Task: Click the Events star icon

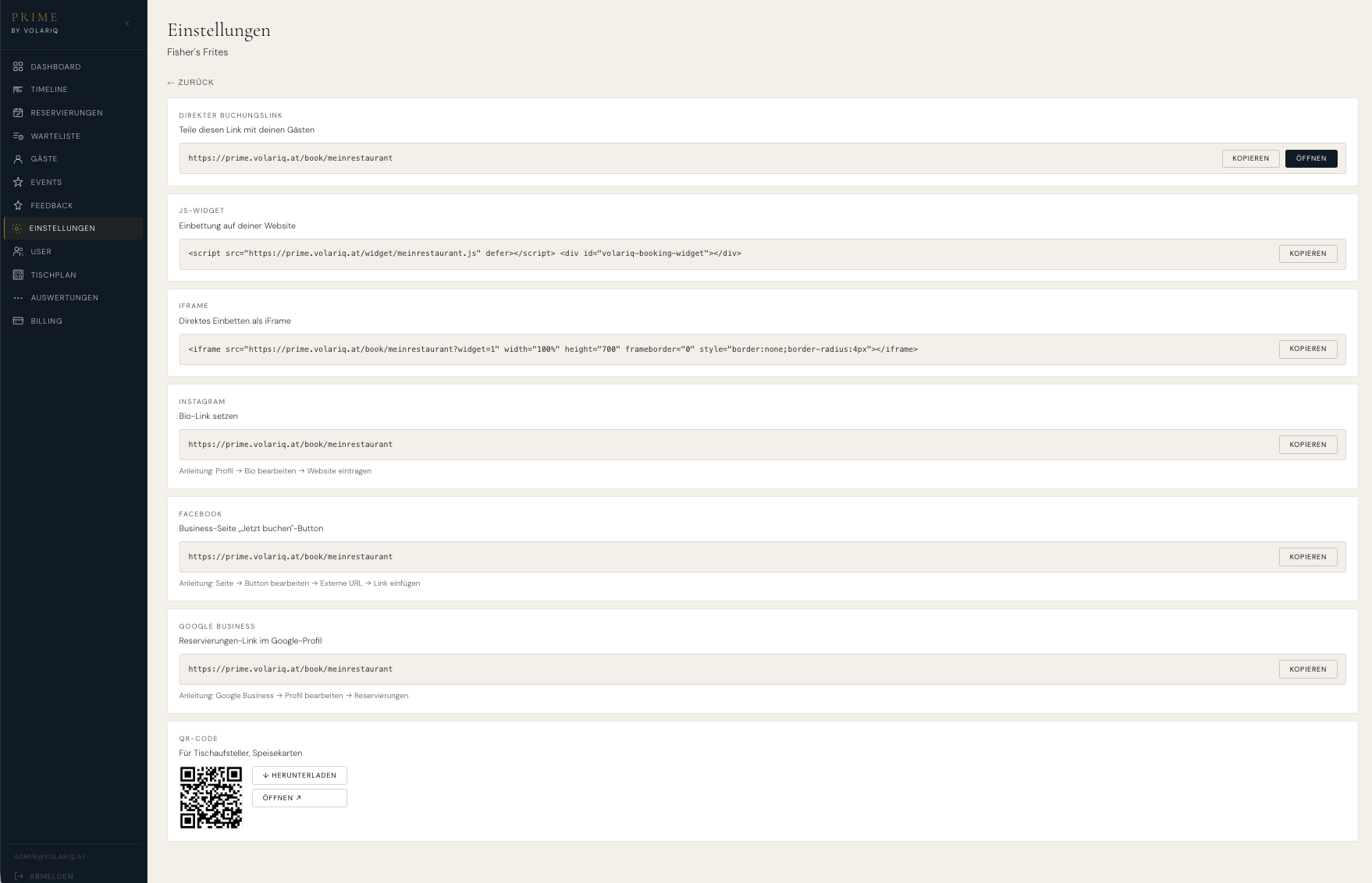Action: tap(18, 183)
